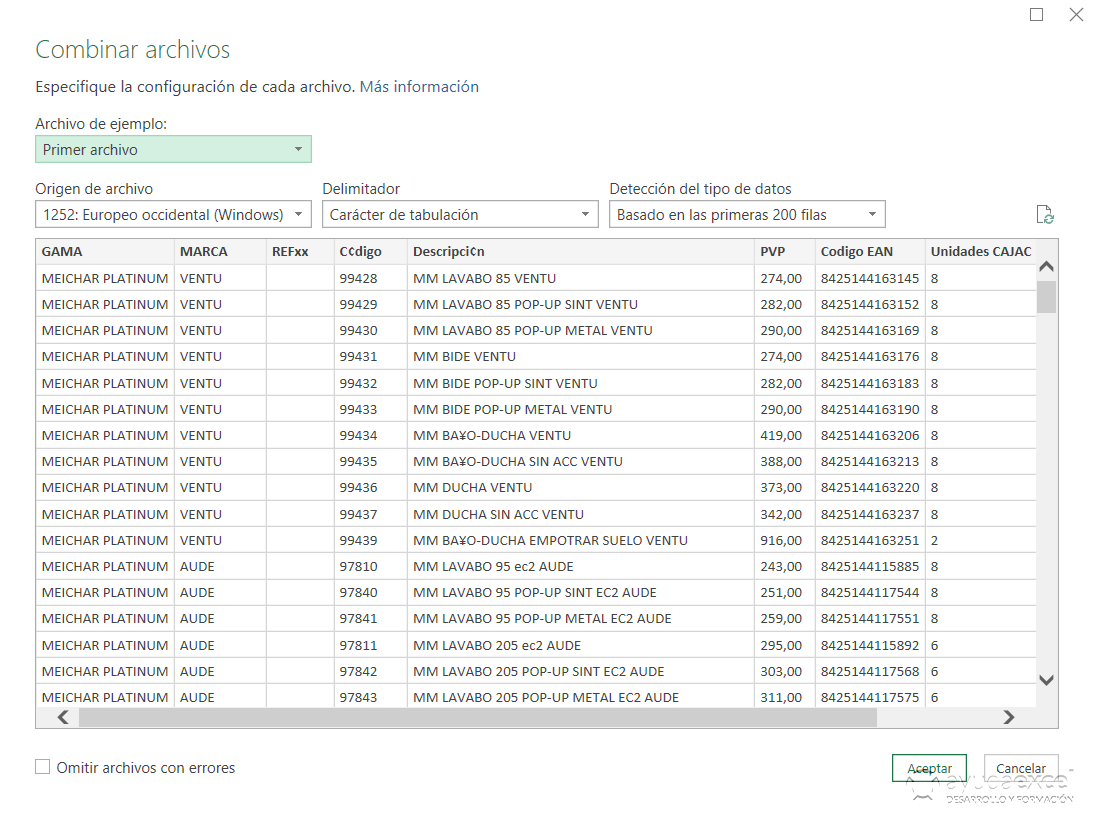The image size is (1094, 817).
Task: Click the cell MM BIDE VENTU
Action: 580,357
